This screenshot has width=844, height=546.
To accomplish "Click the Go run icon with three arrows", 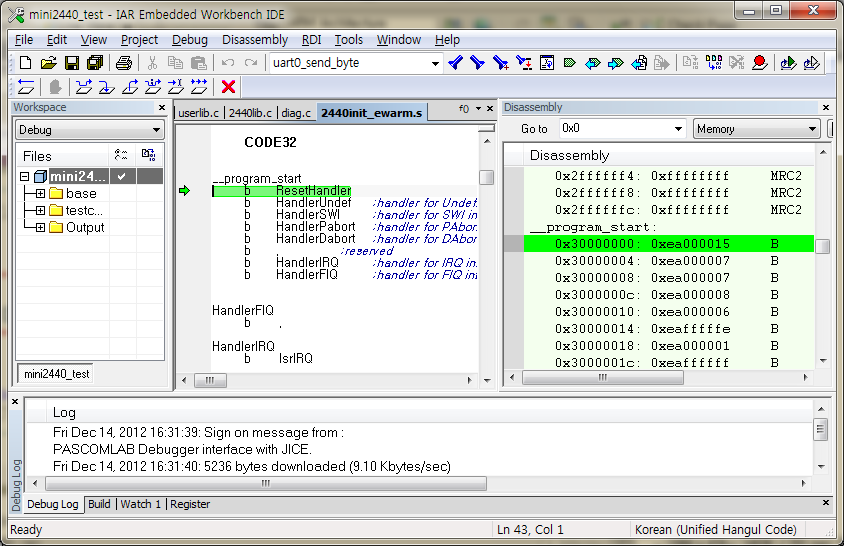I will coord(199,87).
